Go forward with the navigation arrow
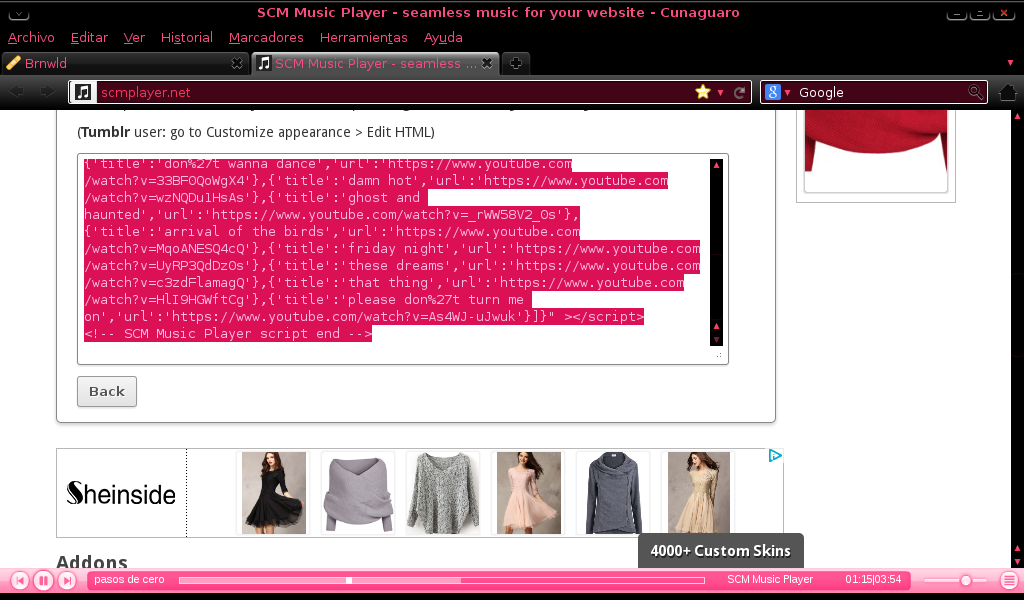 click(x=46, y=92)
